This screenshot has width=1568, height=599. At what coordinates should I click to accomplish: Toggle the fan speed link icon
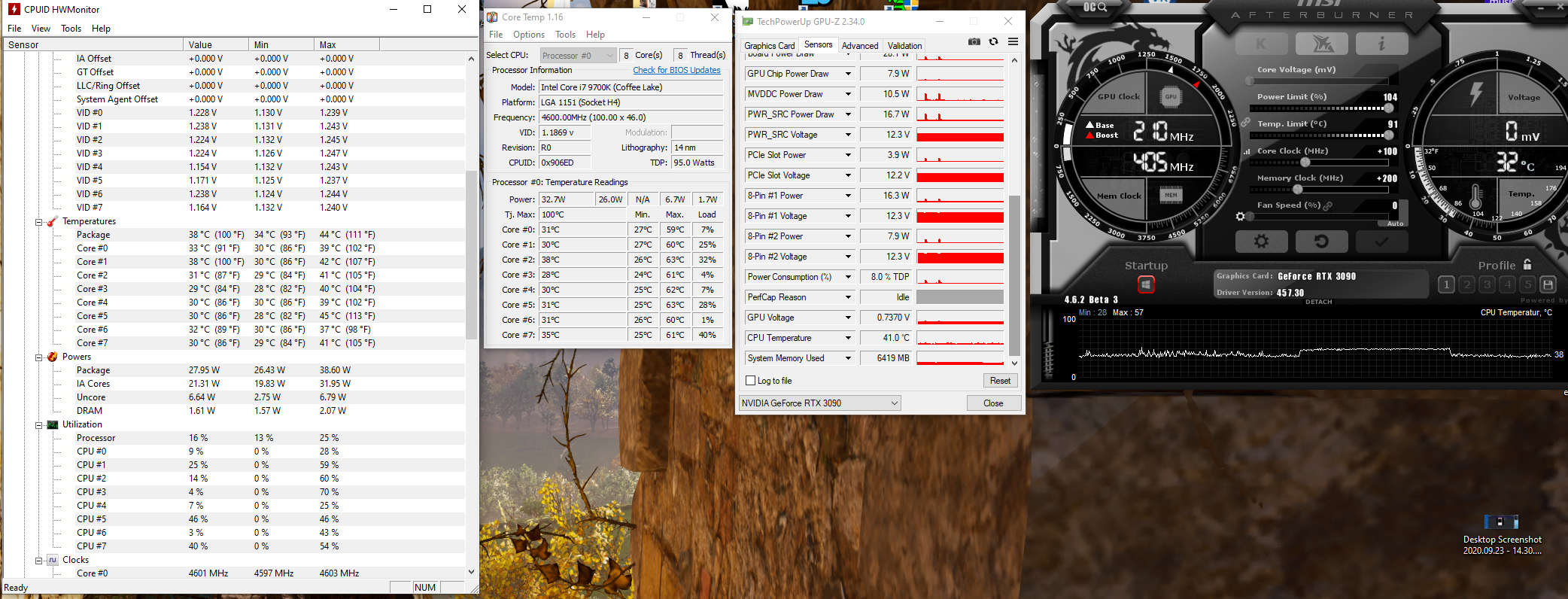[1328, 205]
